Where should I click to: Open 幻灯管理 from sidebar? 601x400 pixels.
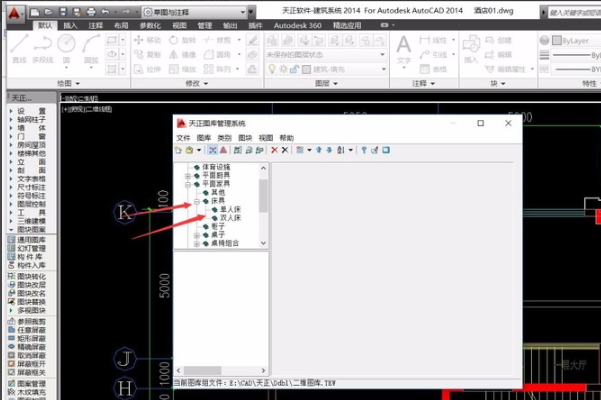pos(27,248)
